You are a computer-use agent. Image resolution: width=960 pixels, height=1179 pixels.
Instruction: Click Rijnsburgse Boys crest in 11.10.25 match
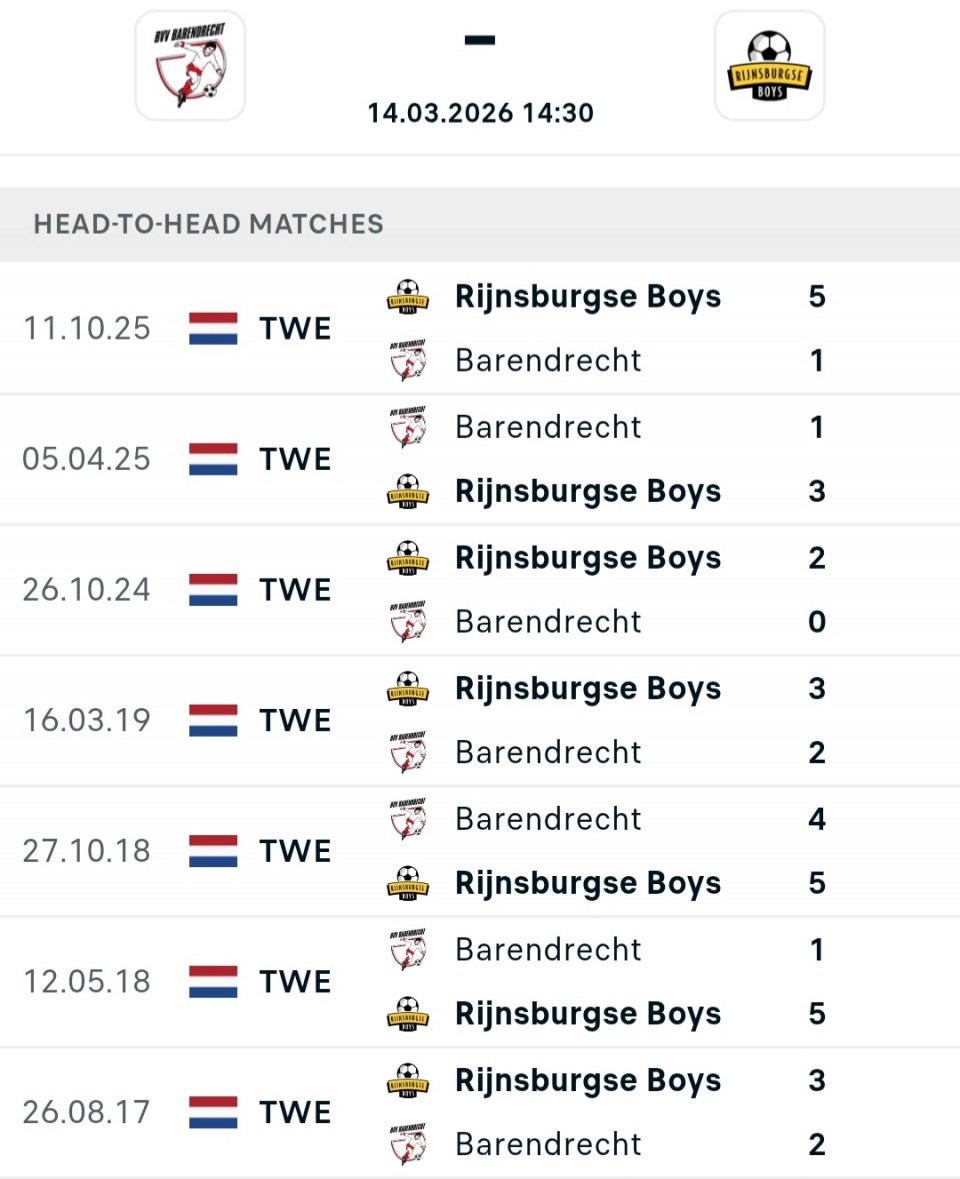(408, 297)
